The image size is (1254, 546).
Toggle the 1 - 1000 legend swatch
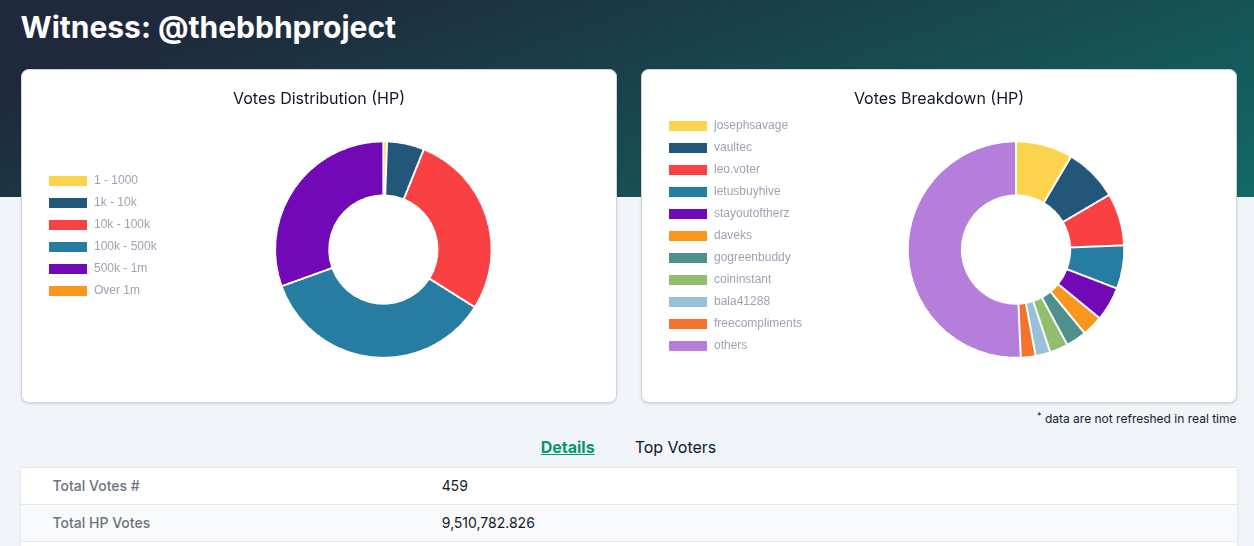(x=68, y=181)
